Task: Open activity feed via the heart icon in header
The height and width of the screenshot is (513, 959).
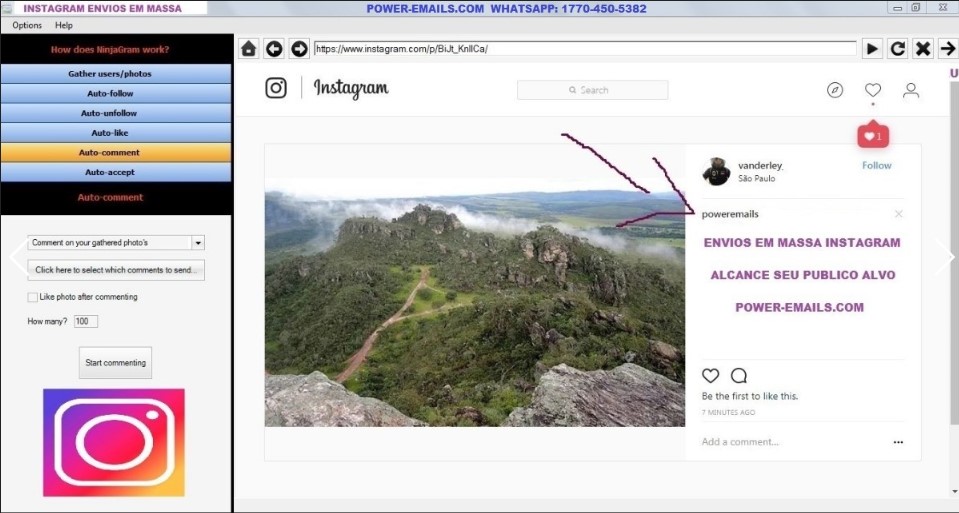Action: 873,90
